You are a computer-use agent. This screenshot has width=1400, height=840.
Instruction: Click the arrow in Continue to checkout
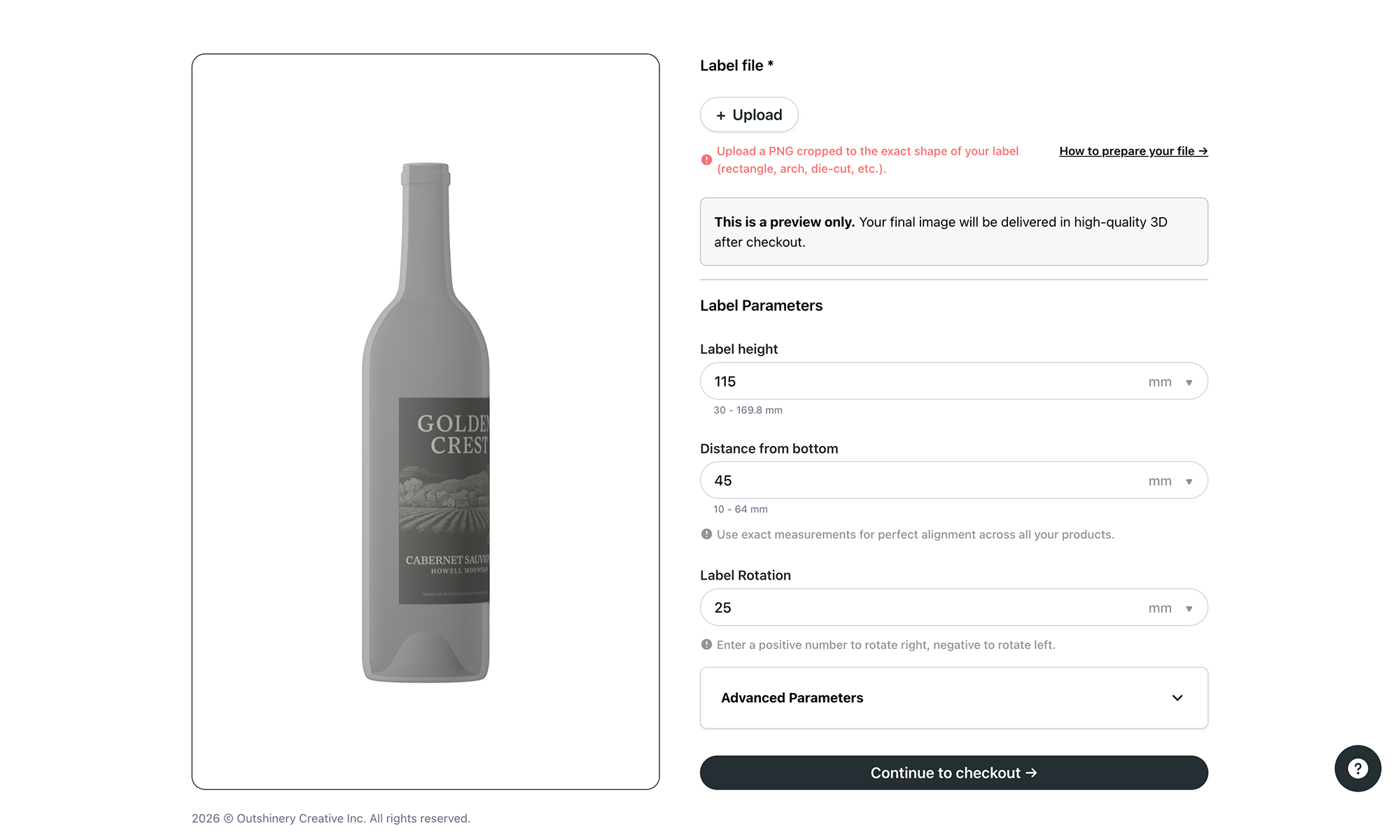pyautogui.click(x=1031, y=773)
